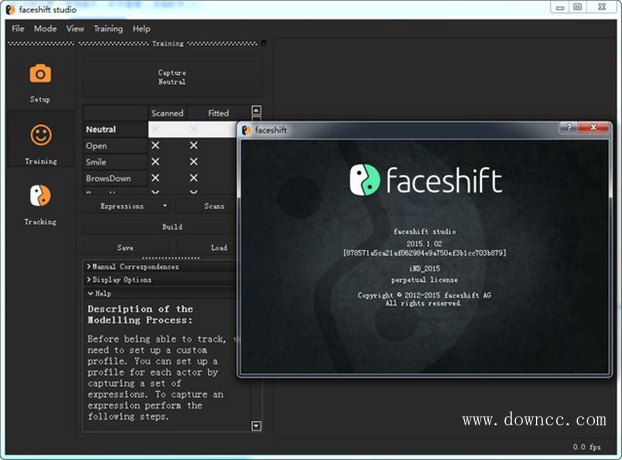Viewport: 622px width, 460px height.
Task: Click the faceshift studio title bar icon
Action: (11, 7)
